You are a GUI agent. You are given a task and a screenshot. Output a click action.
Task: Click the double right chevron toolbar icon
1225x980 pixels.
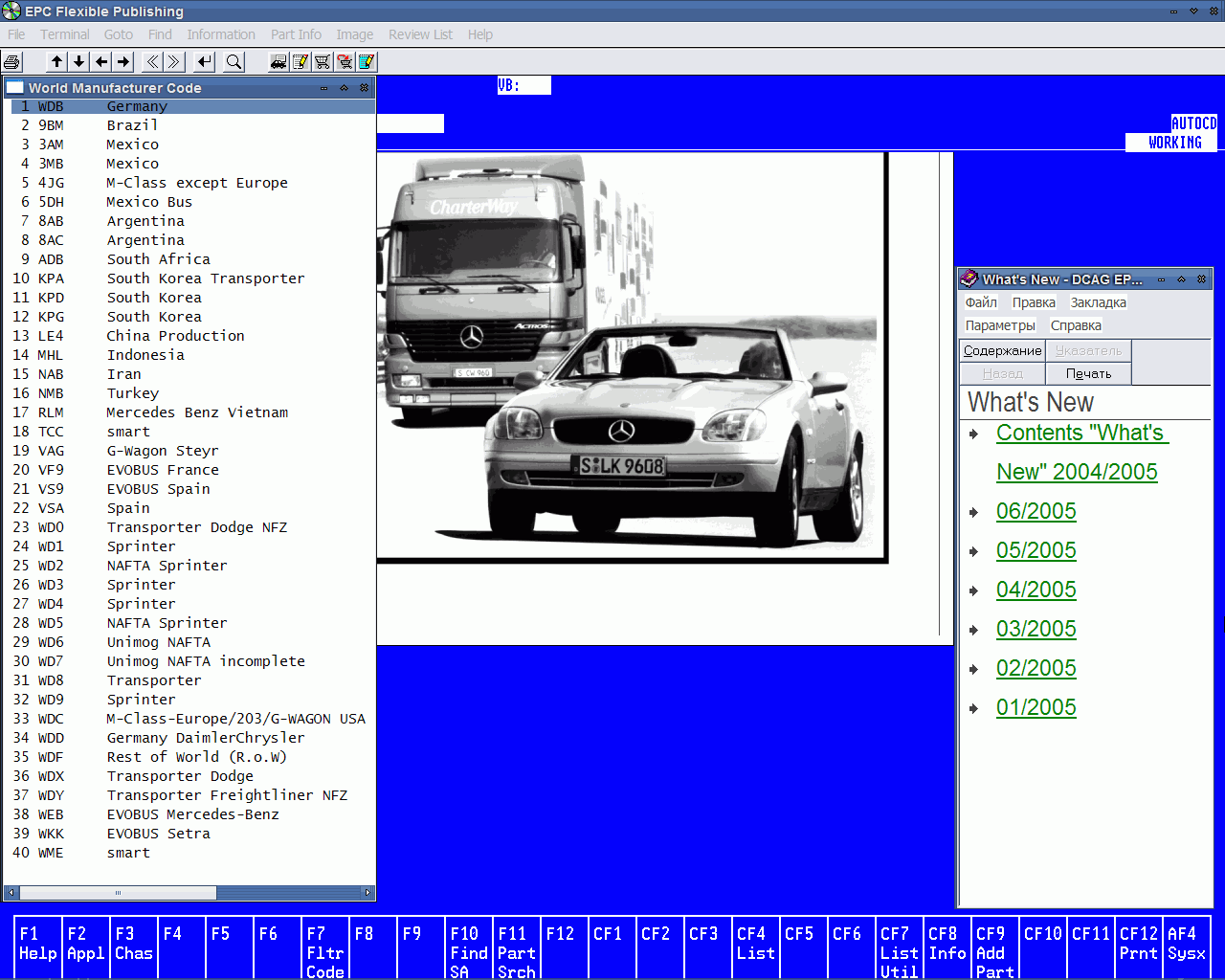coord(173,62)
